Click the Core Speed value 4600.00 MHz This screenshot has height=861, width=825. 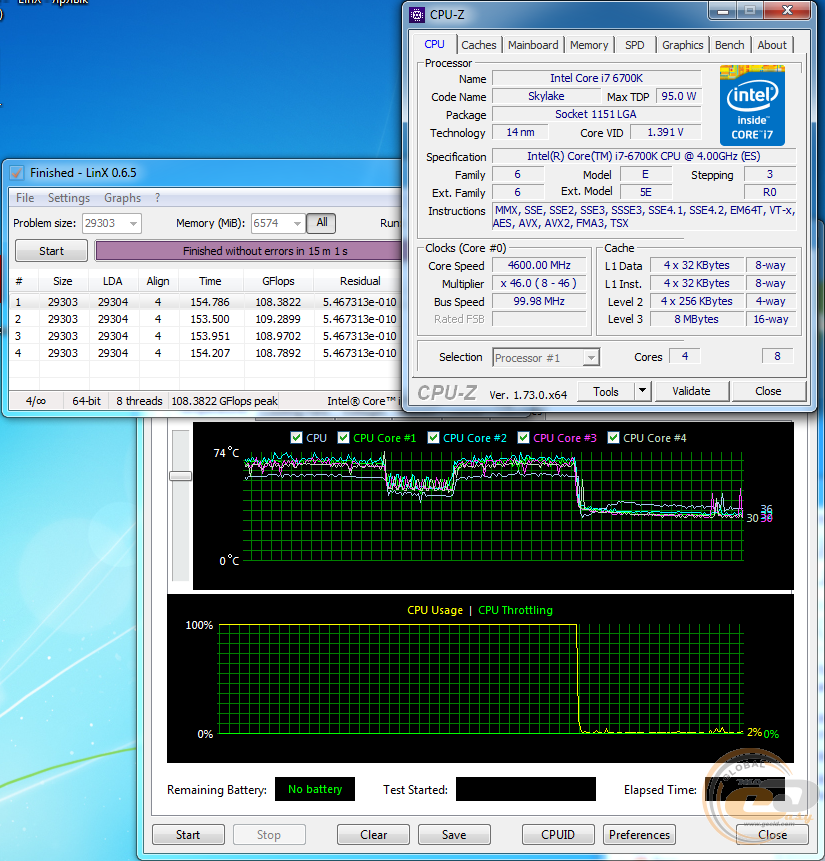(539, 265)
